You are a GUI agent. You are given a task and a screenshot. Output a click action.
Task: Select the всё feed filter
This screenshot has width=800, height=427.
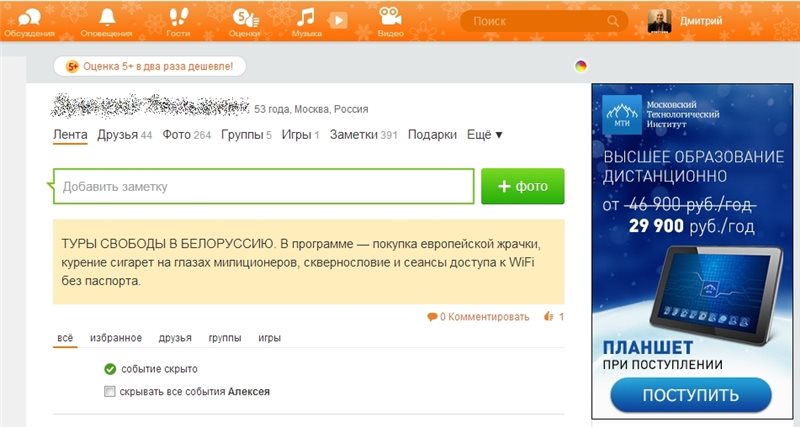click(65, 338)
